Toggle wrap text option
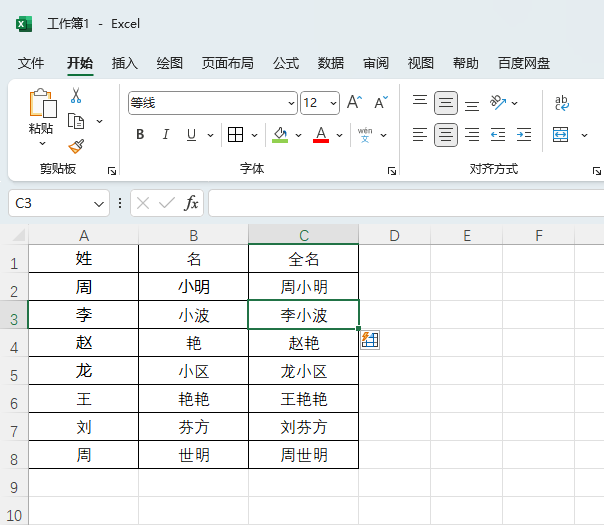 tap(562, 103)
